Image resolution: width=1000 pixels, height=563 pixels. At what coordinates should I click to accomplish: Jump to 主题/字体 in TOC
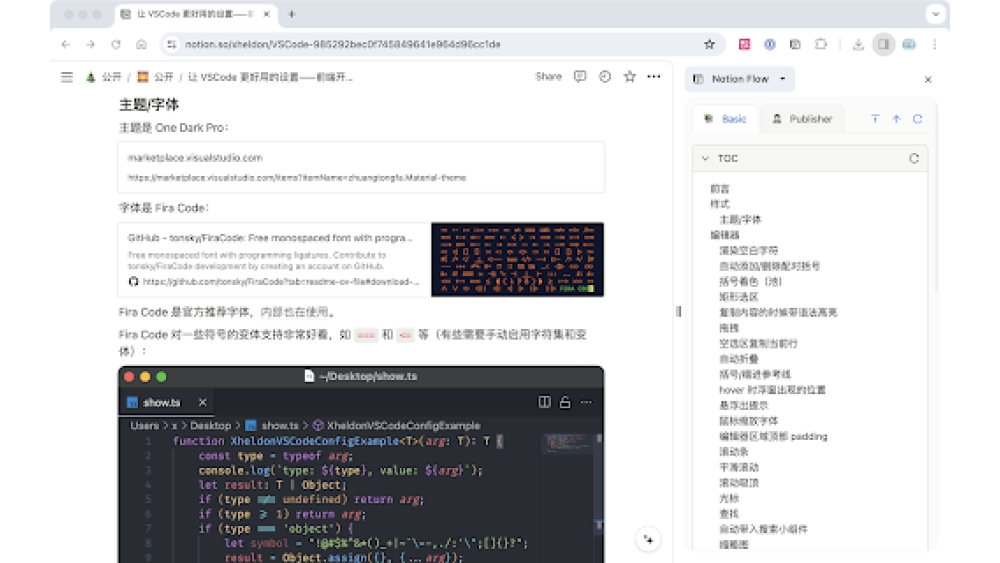point(740,219)
